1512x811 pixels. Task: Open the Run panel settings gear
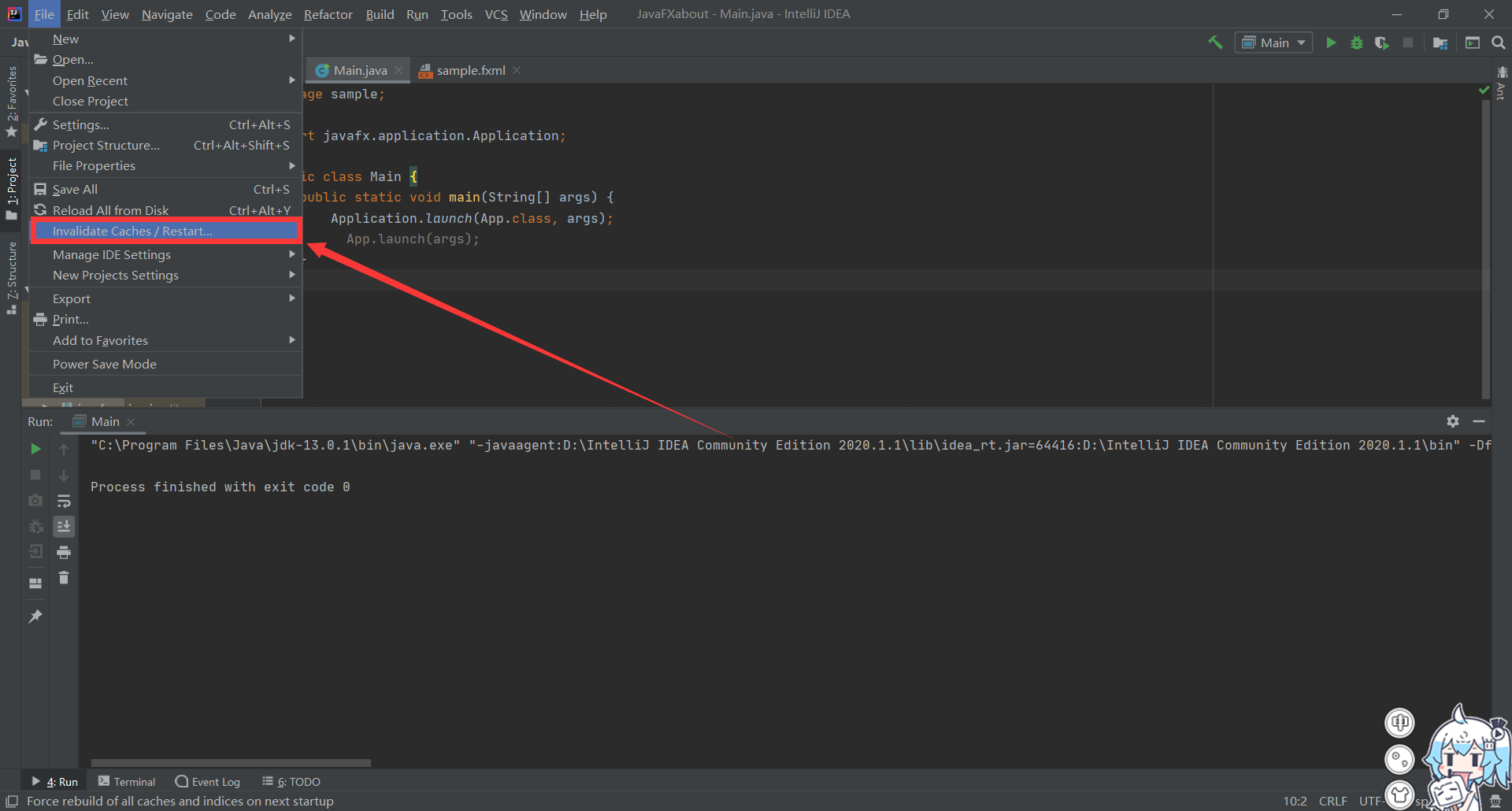[x=1452, y=421]
